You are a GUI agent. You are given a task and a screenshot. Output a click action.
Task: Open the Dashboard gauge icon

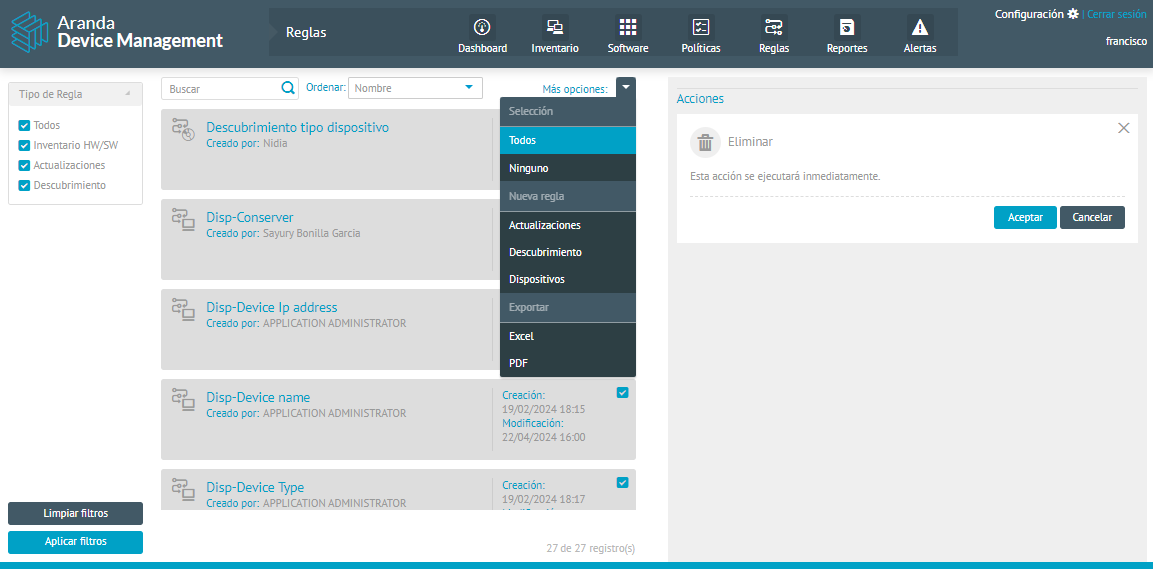[482, 27]
